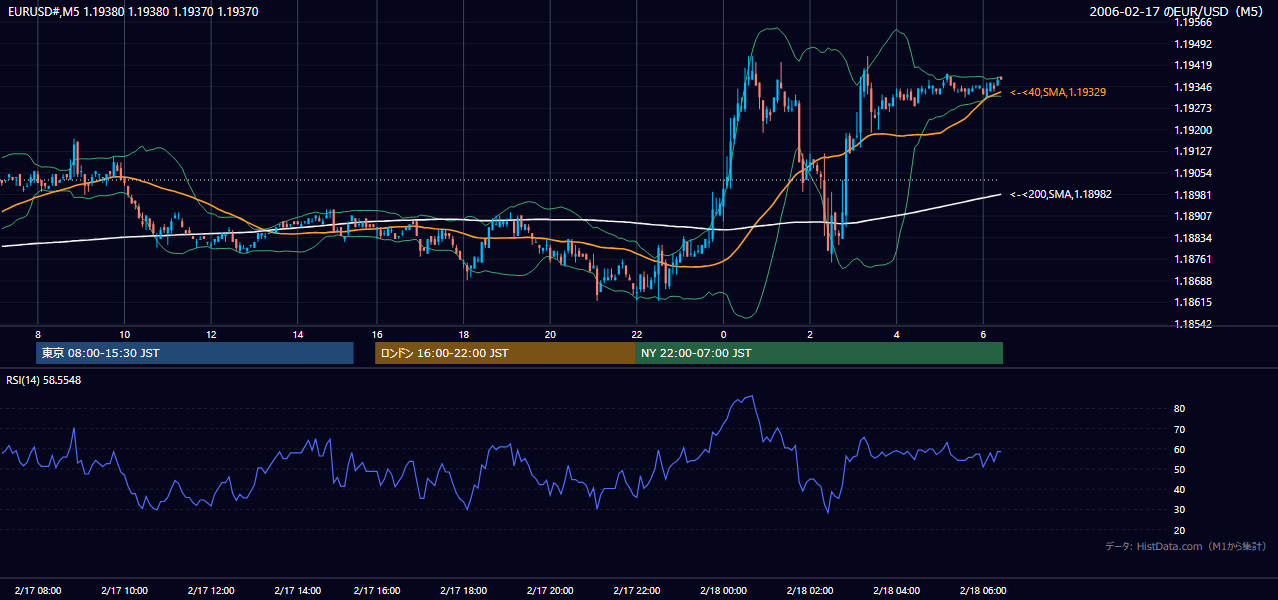Click hour tick 18 under the price chart
Screen dimensions: 1278x600
(463, 335)
